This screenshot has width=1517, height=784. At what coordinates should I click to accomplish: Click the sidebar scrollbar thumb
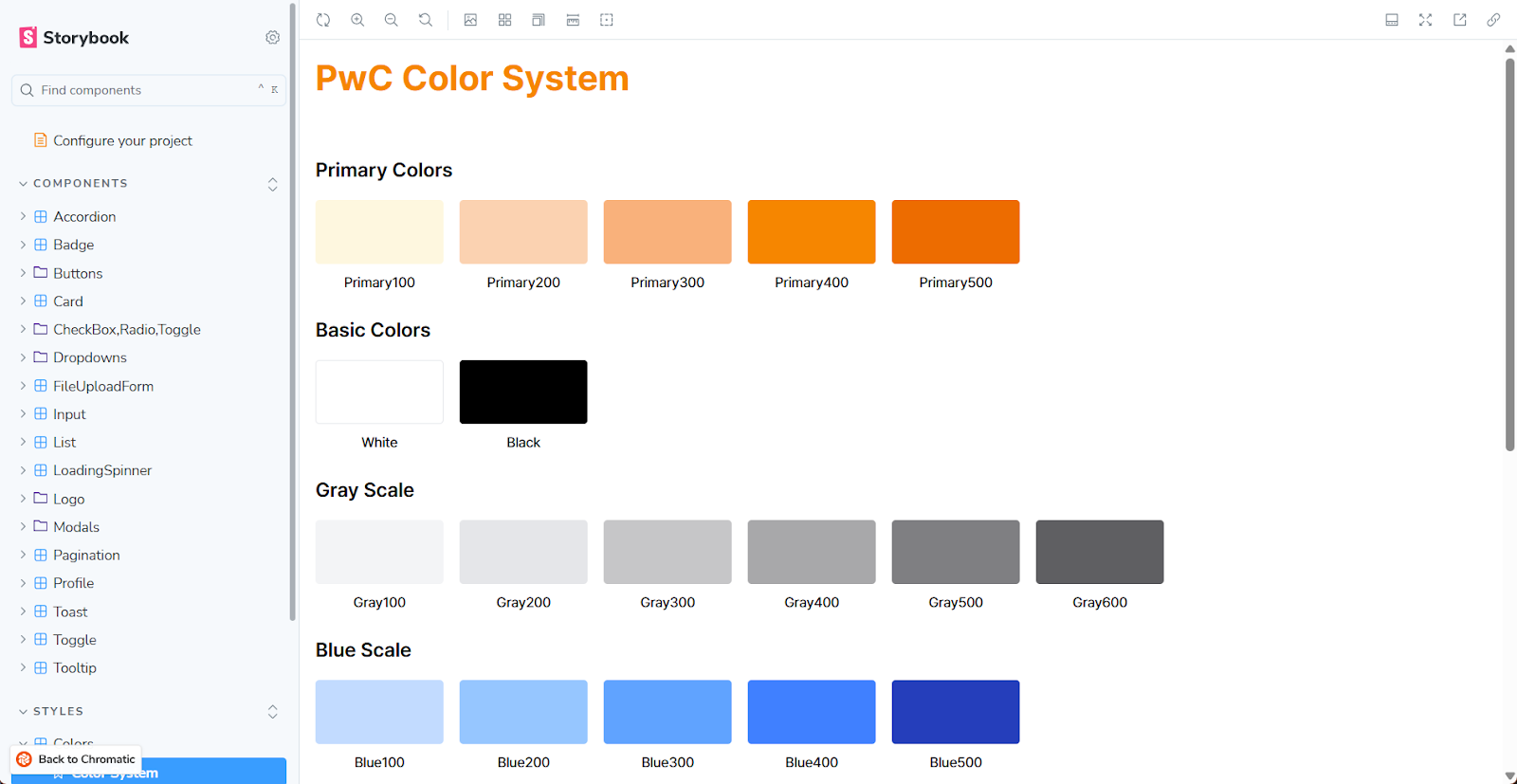[293, 313]
